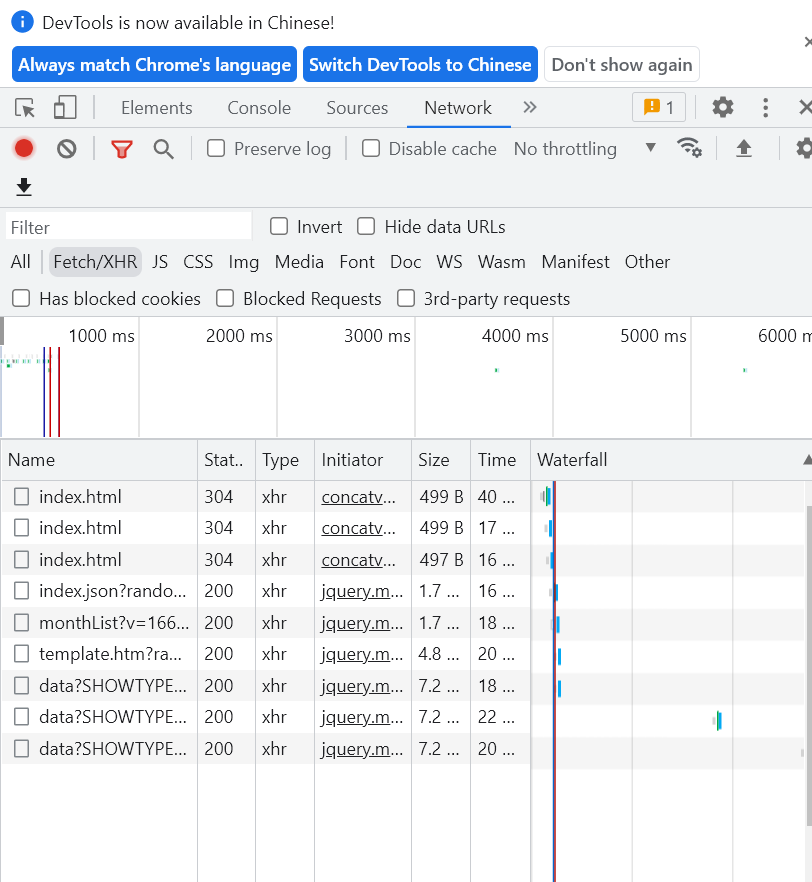
Task: Open concatv initiator link of first index.html row
Action: (x=358, y=497)
